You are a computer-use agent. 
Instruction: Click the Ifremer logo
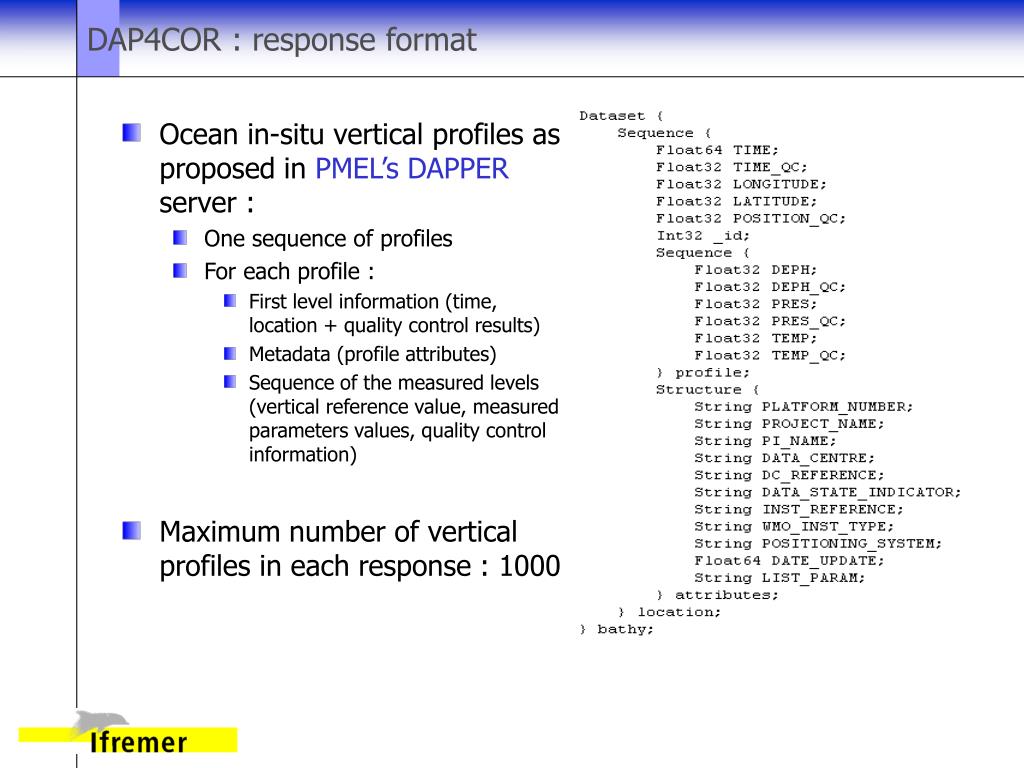128,734
